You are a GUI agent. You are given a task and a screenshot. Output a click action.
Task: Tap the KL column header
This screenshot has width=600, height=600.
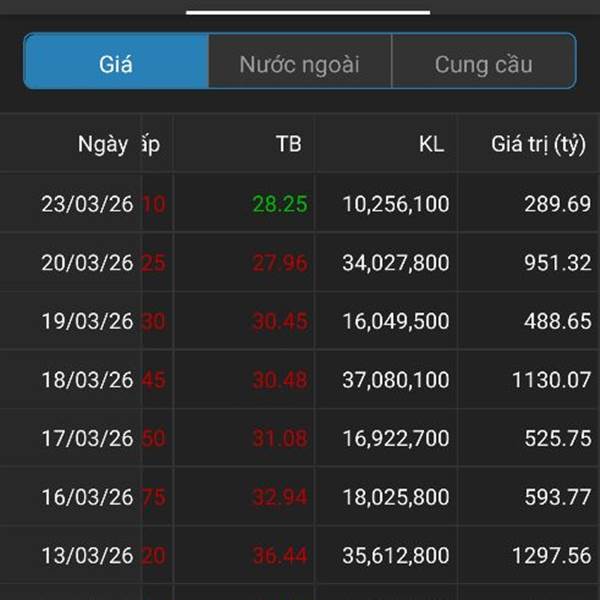(x=431, y=144)
